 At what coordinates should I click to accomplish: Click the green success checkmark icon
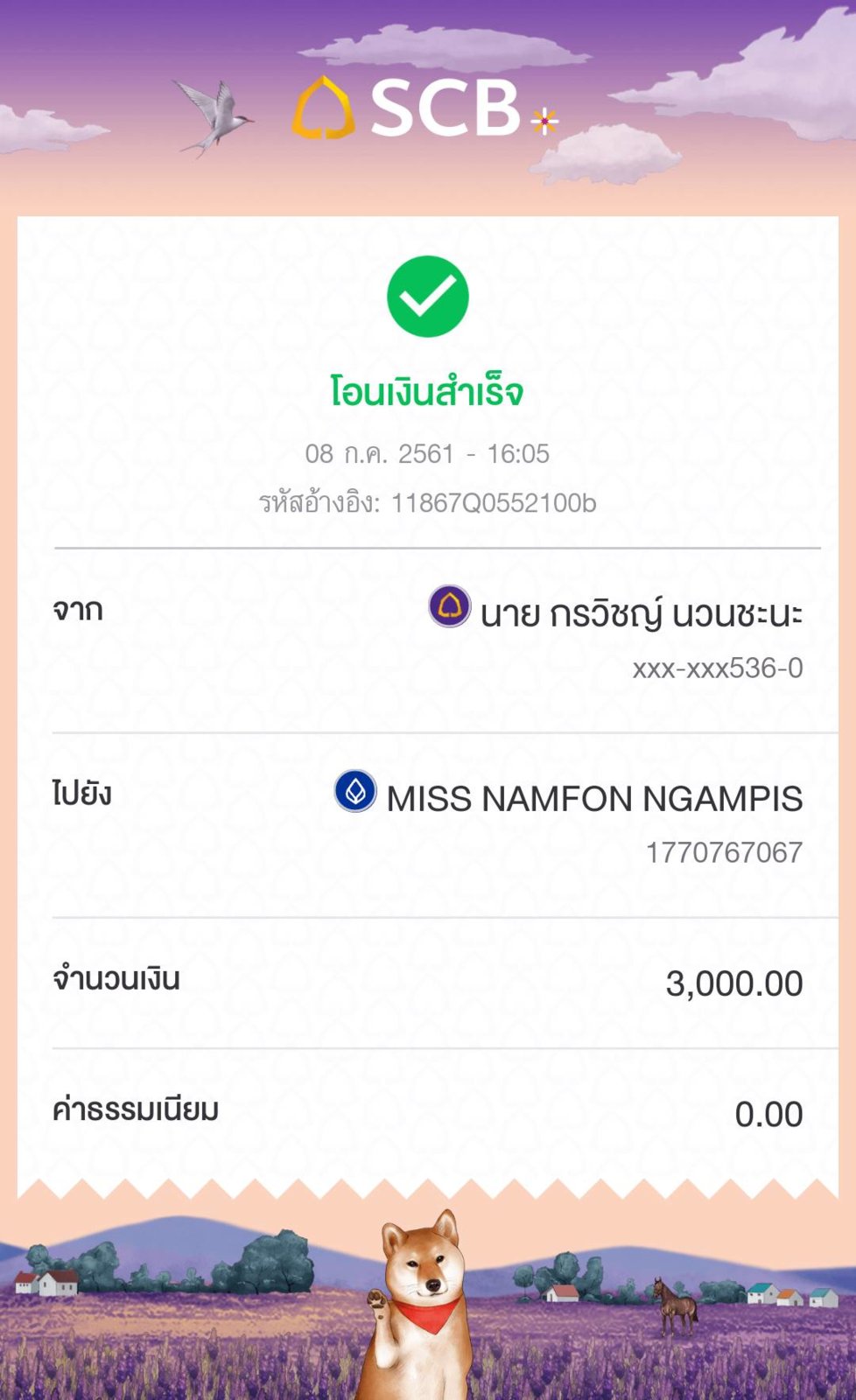pyautogui.click(x=428, y=297)
